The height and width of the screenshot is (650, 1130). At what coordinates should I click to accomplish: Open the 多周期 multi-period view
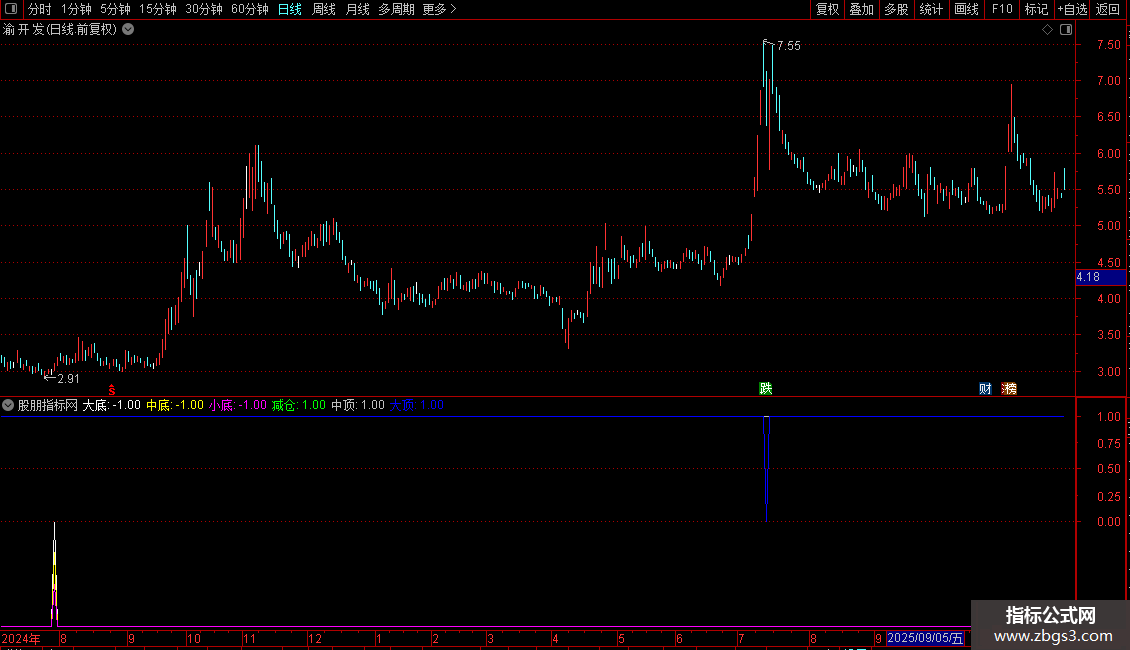(396, 9)
